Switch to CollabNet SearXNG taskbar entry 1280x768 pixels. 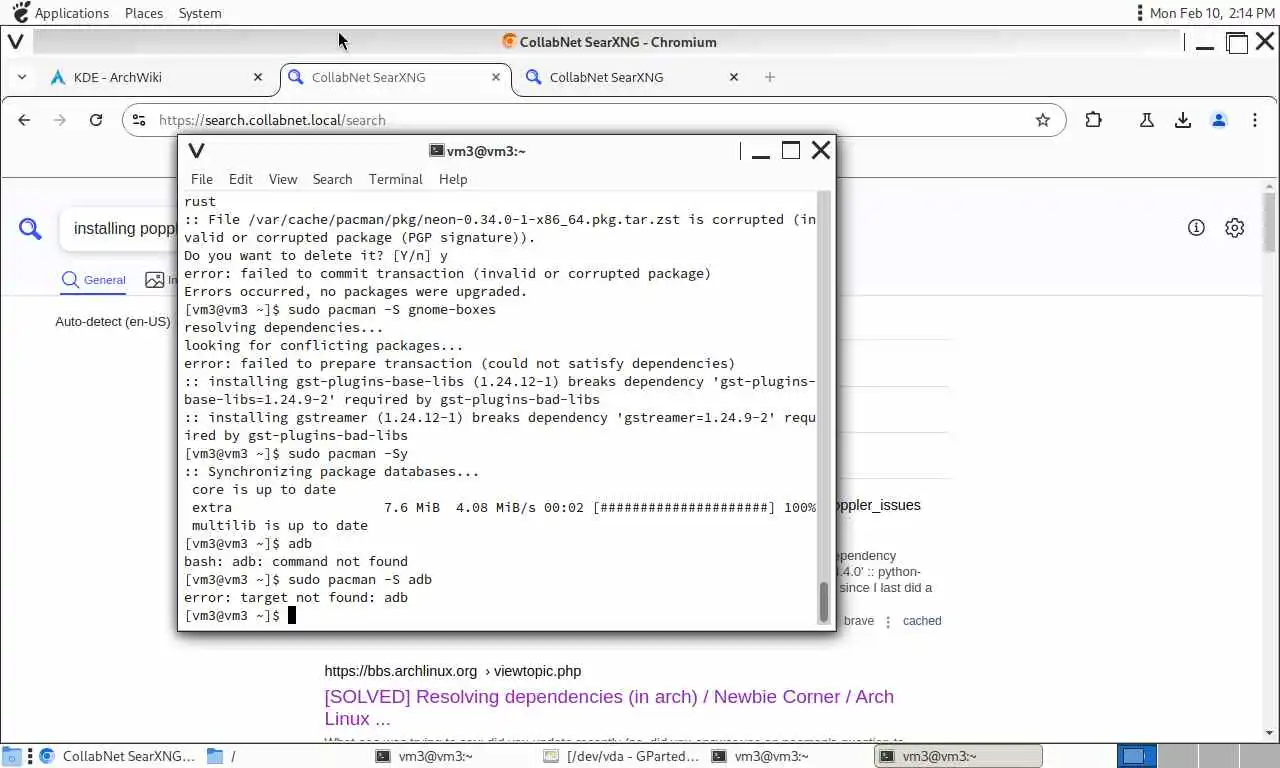point(116,756)
